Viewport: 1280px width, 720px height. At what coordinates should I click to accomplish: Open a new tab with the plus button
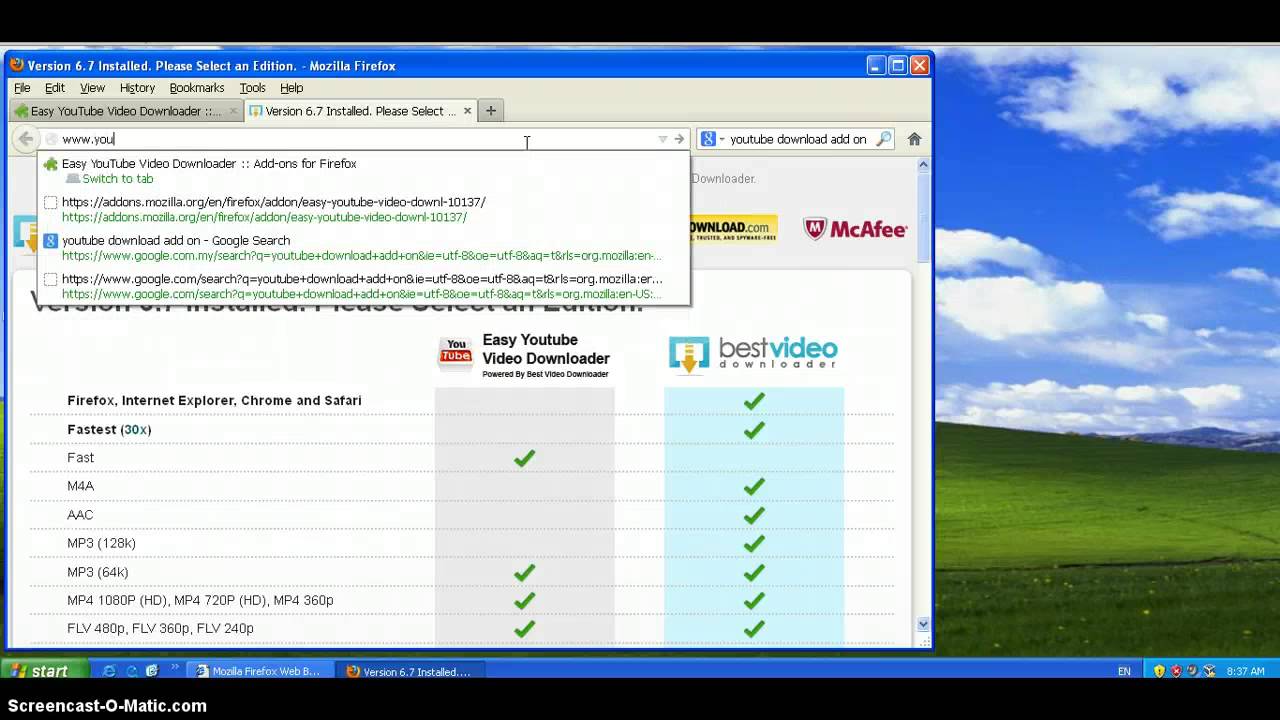tap(490, 111)
